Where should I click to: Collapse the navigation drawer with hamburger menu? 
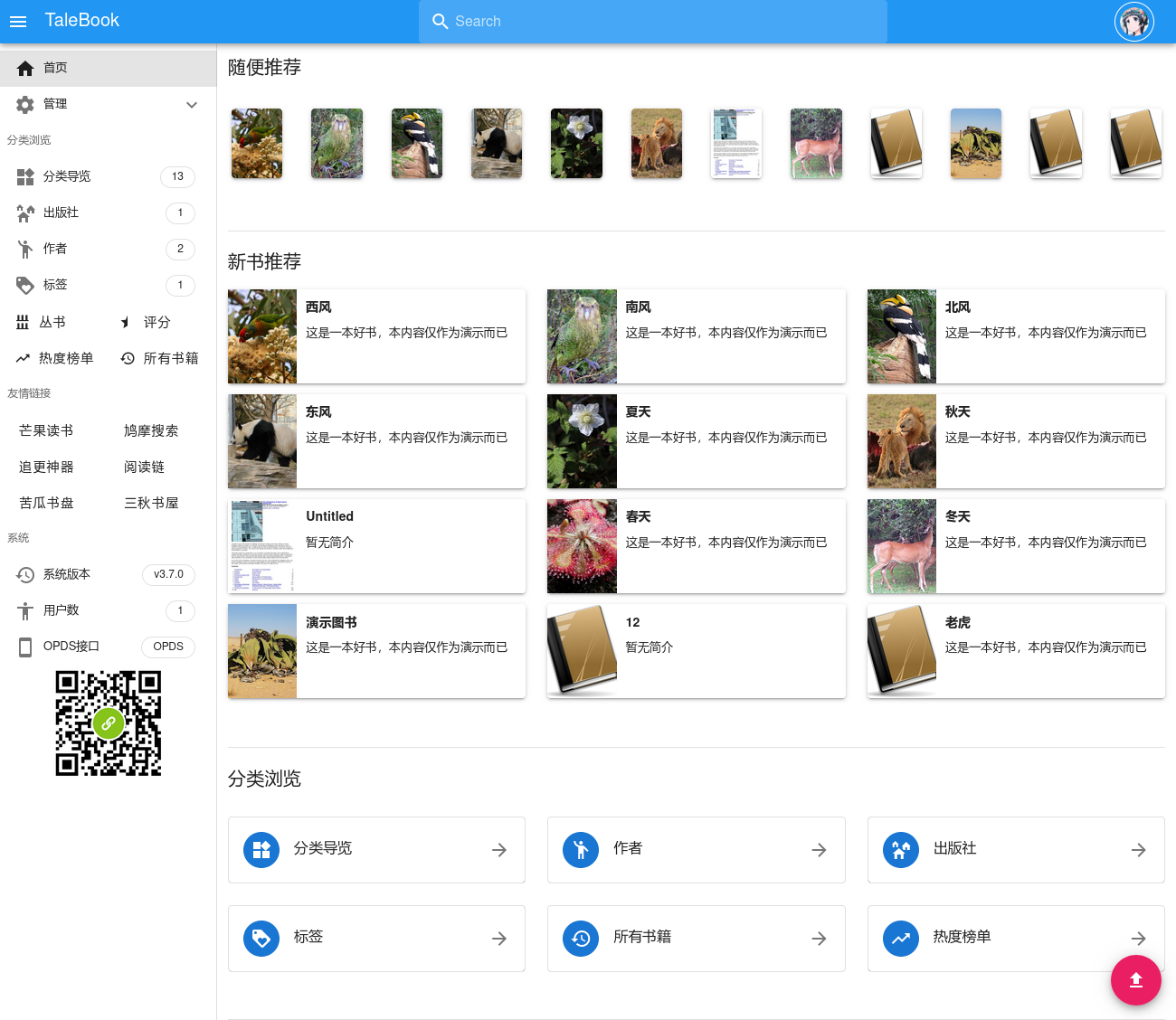click(x=18, y=21)
